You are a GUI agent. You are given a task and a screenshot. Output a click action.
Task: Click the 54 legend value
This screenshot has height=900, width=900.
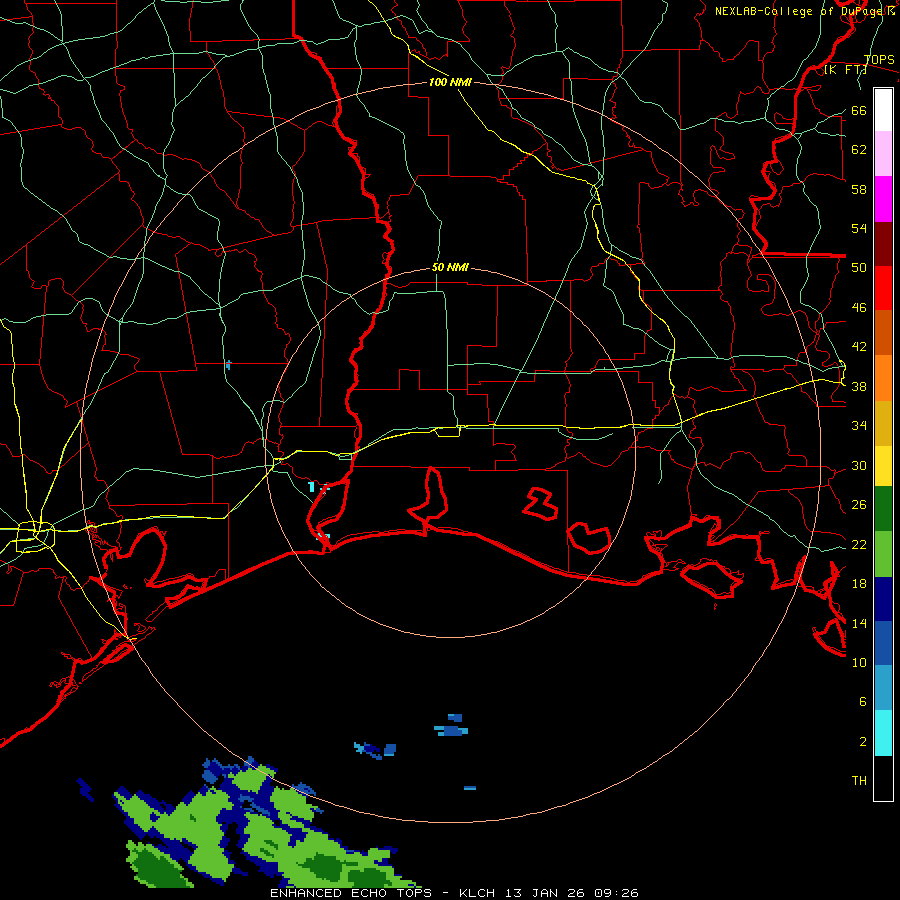859,228
